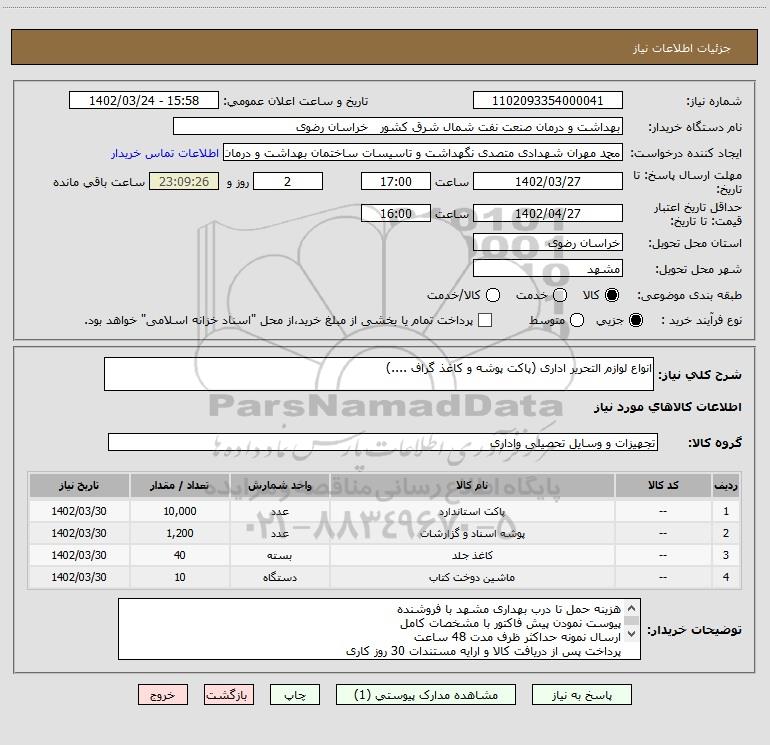Click the quantity cell 10,000

180,511
